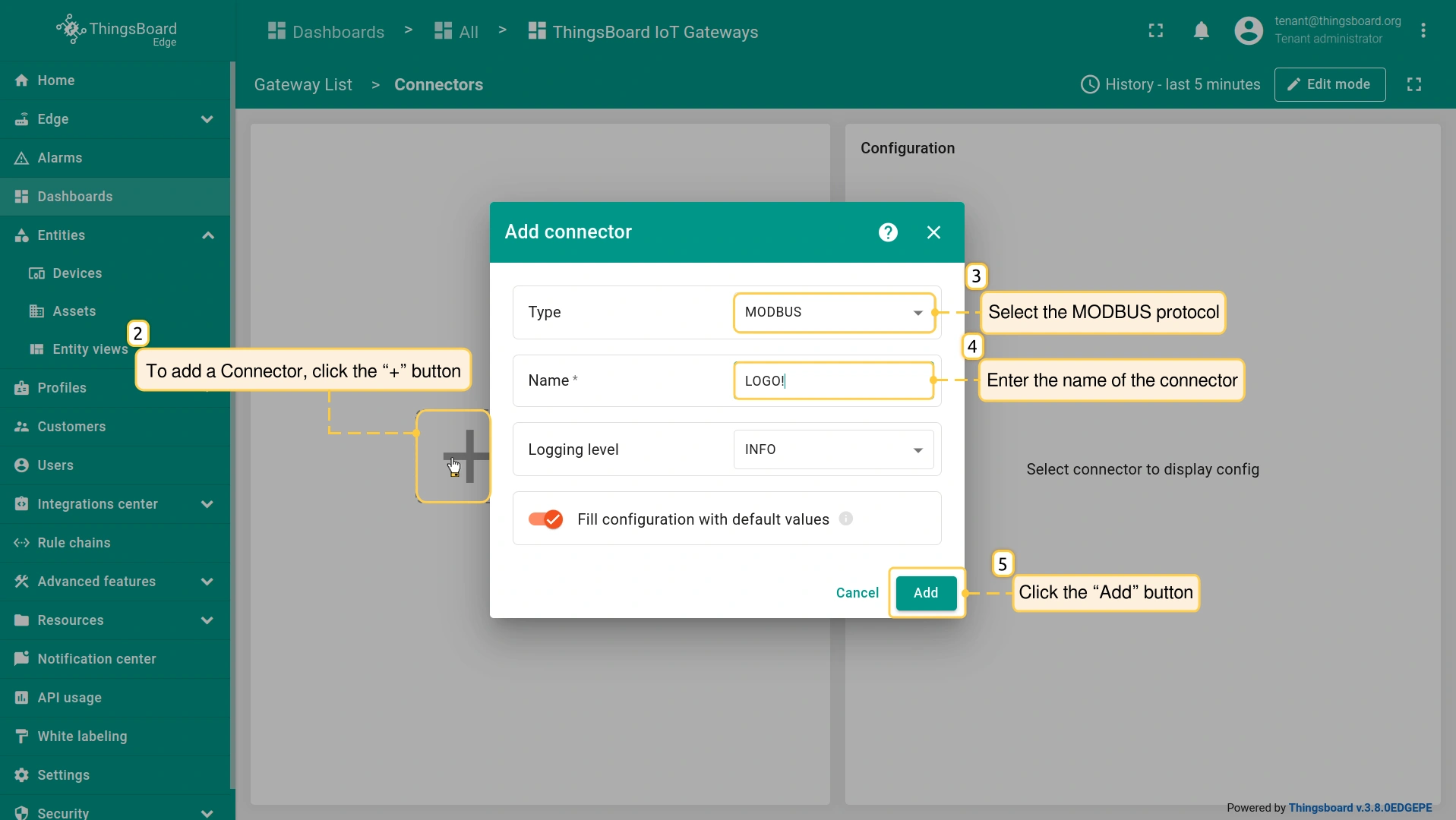The image size is (1456, 820).
Task: Close the Add connector dialog
Action: click(933, 232)
